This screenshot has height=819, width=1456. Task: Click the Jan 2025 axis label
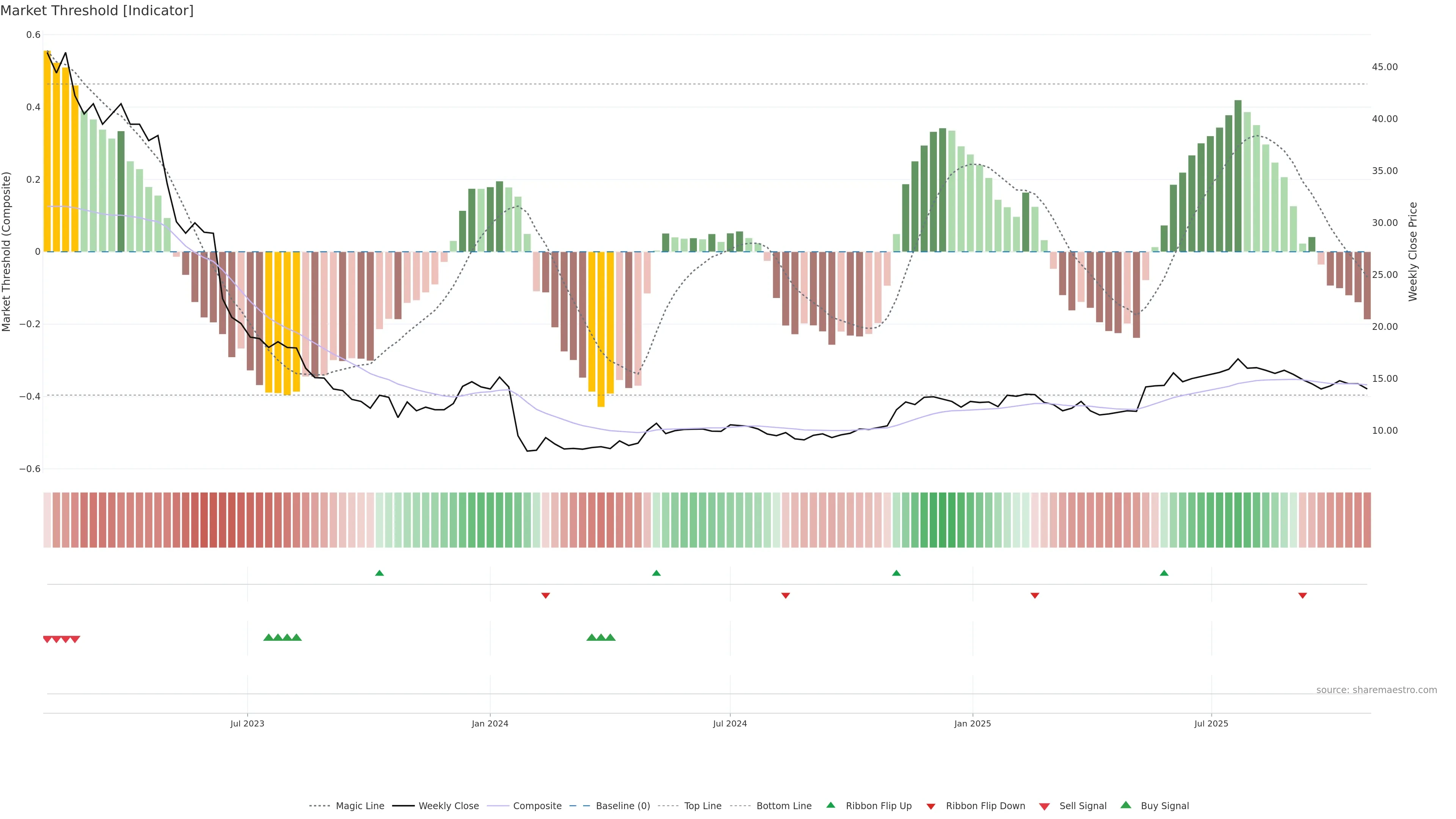click(x=972, y=723)
